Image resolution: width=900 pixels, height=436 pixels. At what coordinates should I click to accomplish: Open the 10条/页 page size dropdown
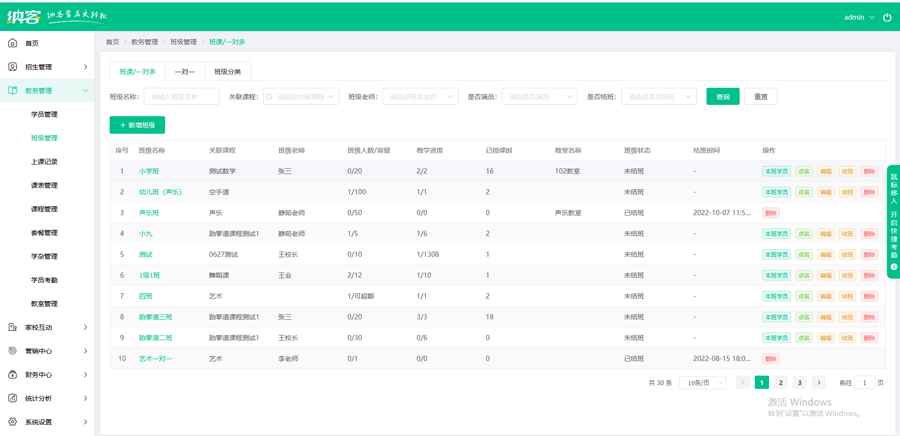click(x=703, y=383)
